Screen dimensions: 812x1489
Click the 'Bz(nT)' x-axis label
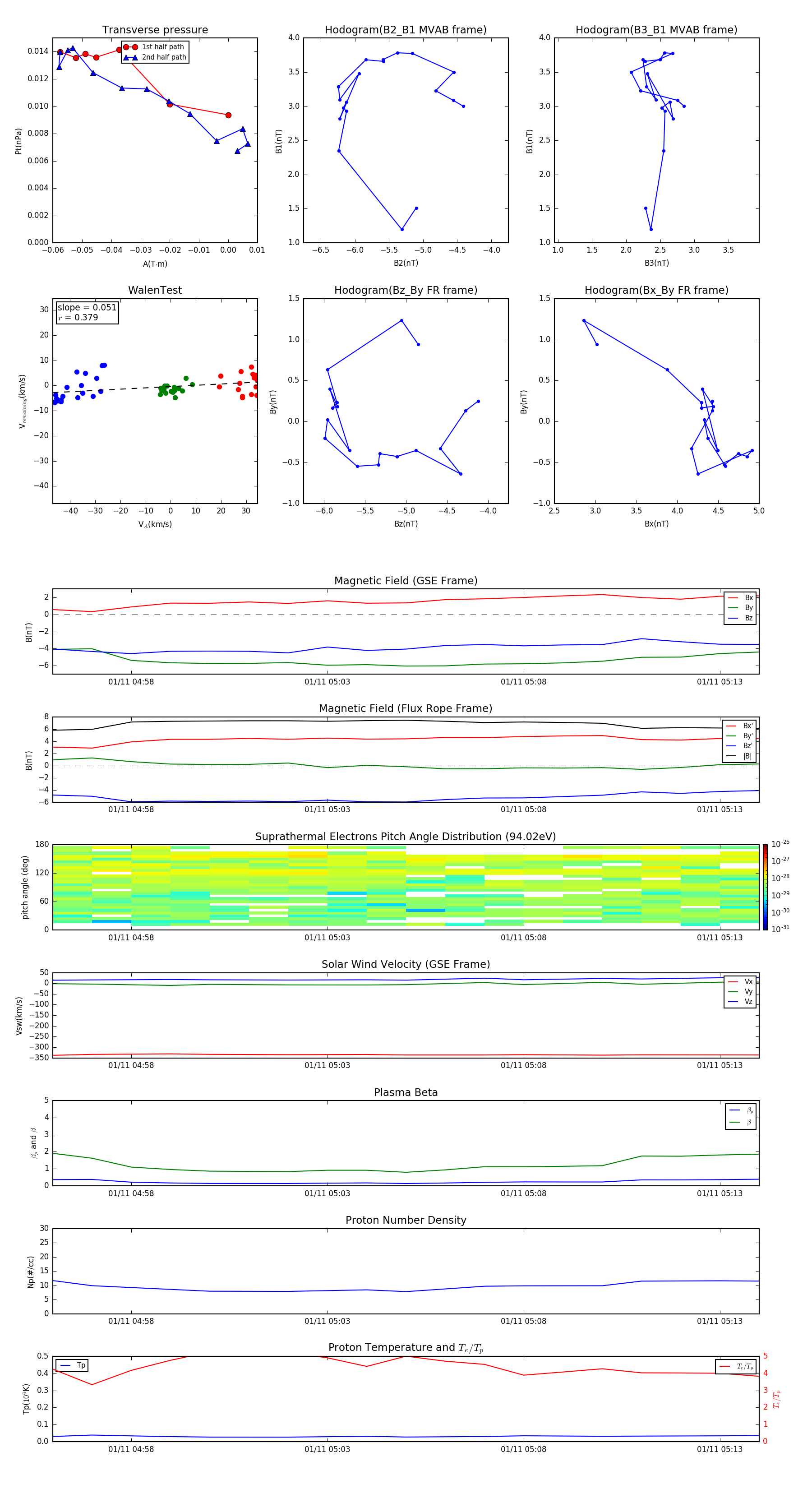point(406,524)
